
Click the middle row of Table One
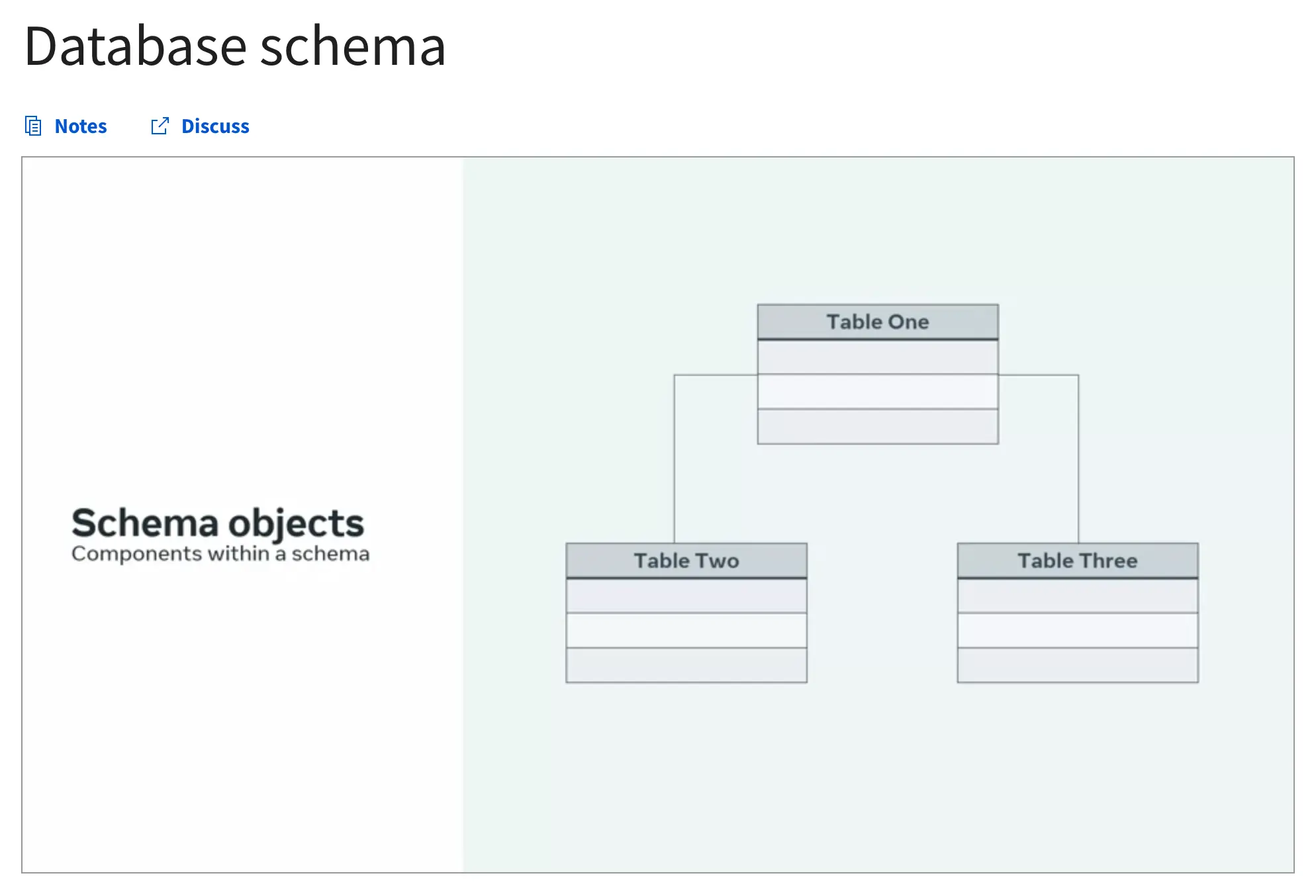878,392
